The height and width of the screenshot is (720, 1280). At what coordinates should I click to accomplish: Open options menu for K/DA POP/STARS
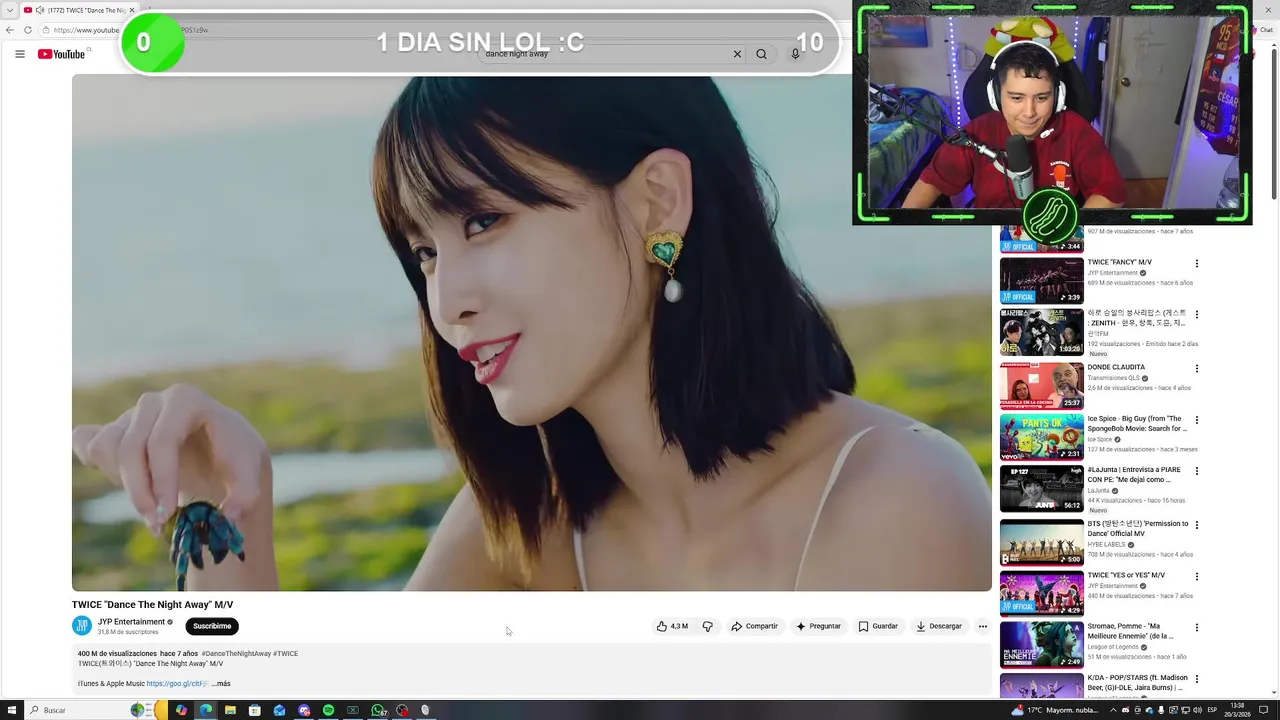pyautogui.click(x=1197, y=680)
